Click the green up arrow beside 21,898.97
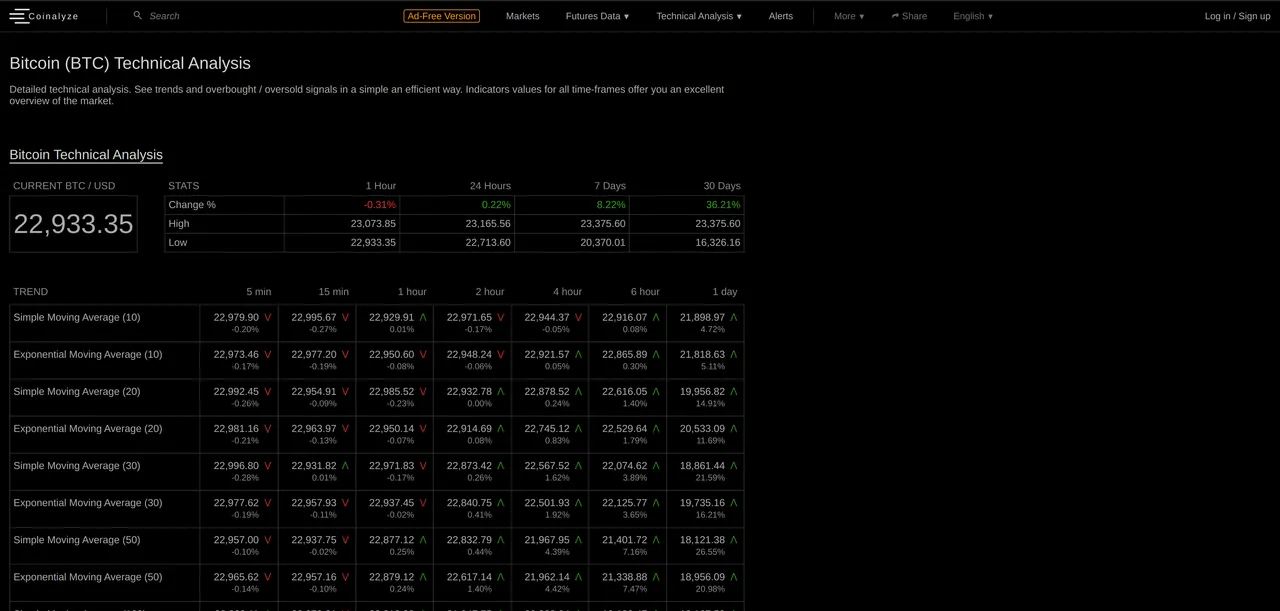 coord(734,318)
